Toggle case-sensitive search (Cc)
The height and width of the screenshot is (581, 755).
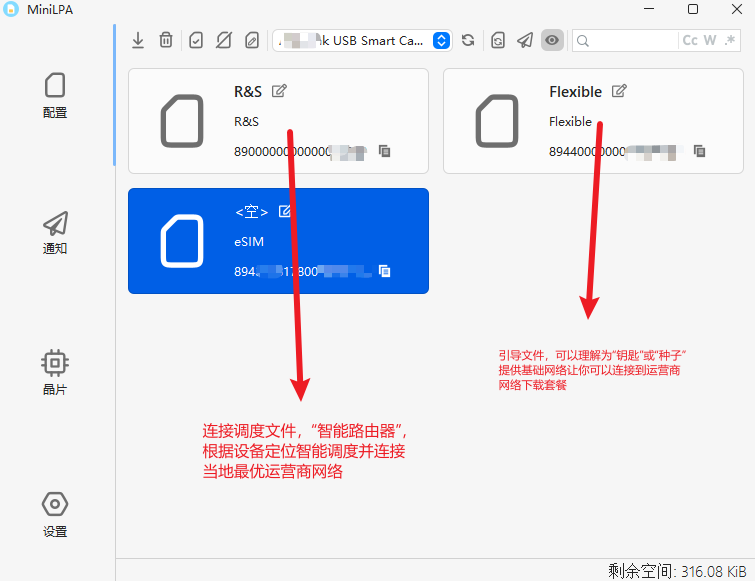click(690, 40)
